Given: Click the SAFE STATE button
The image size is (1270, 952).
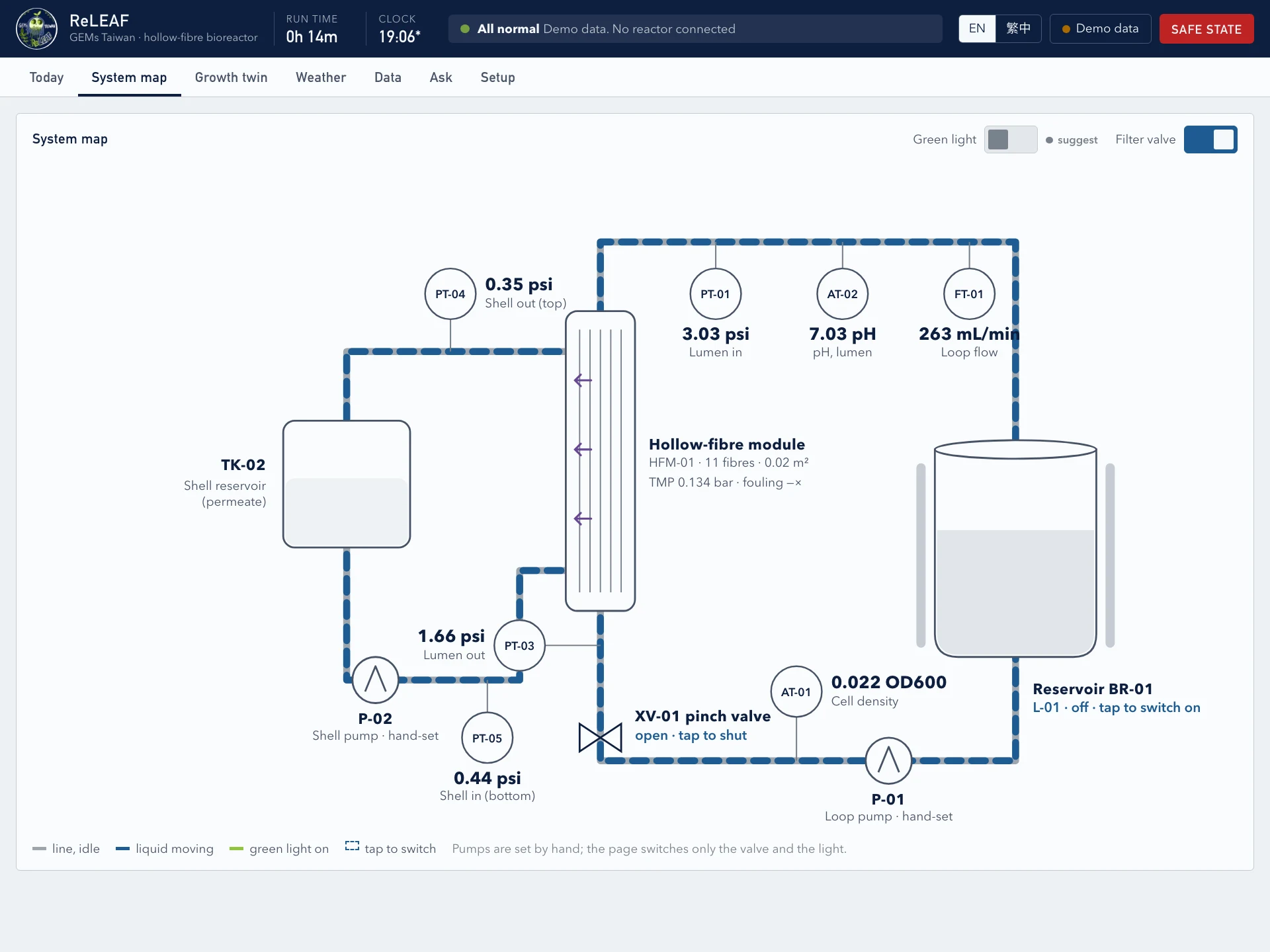Looking at the screenshot, I should pyautogui.click(x=1206, y=29).
